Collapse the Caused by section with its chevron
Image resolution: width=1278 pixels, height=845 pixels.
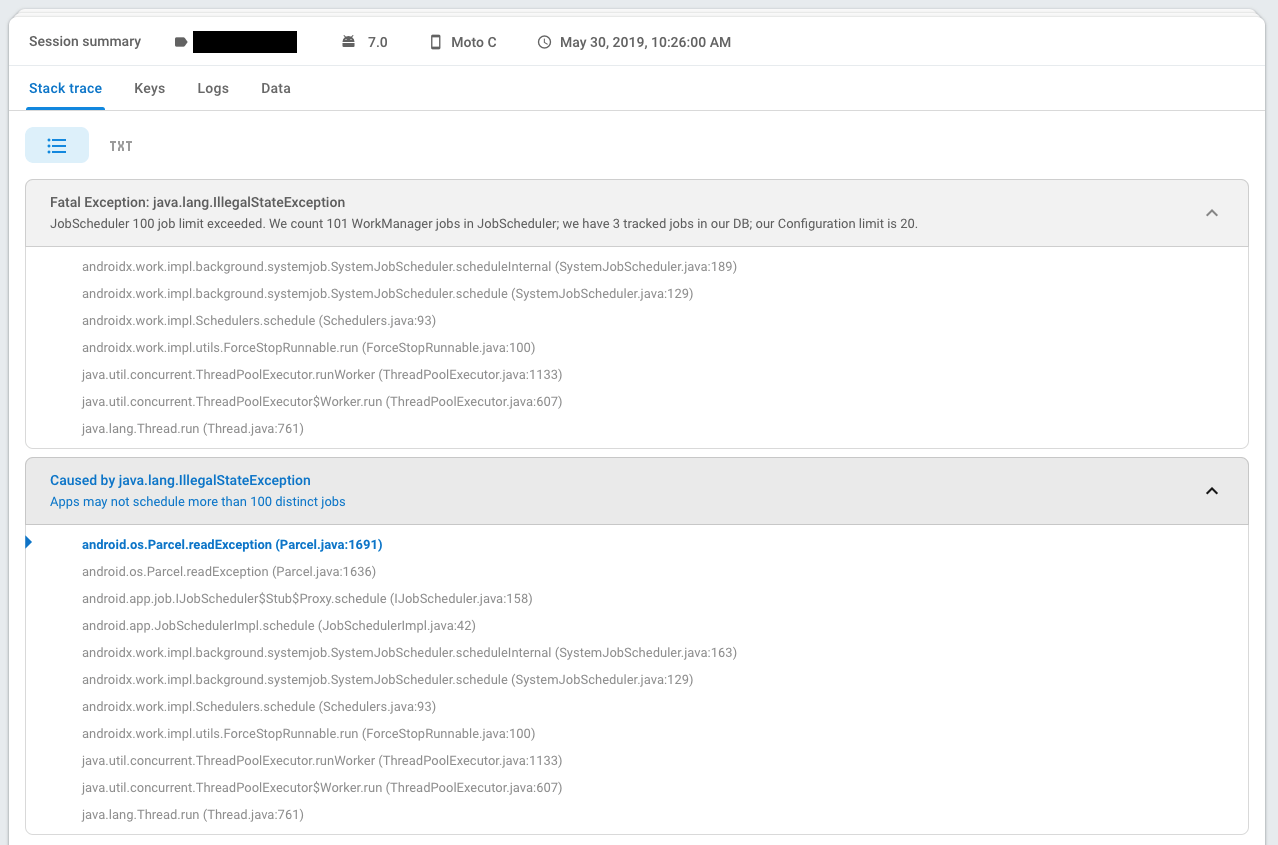(x=1211, y=491)
